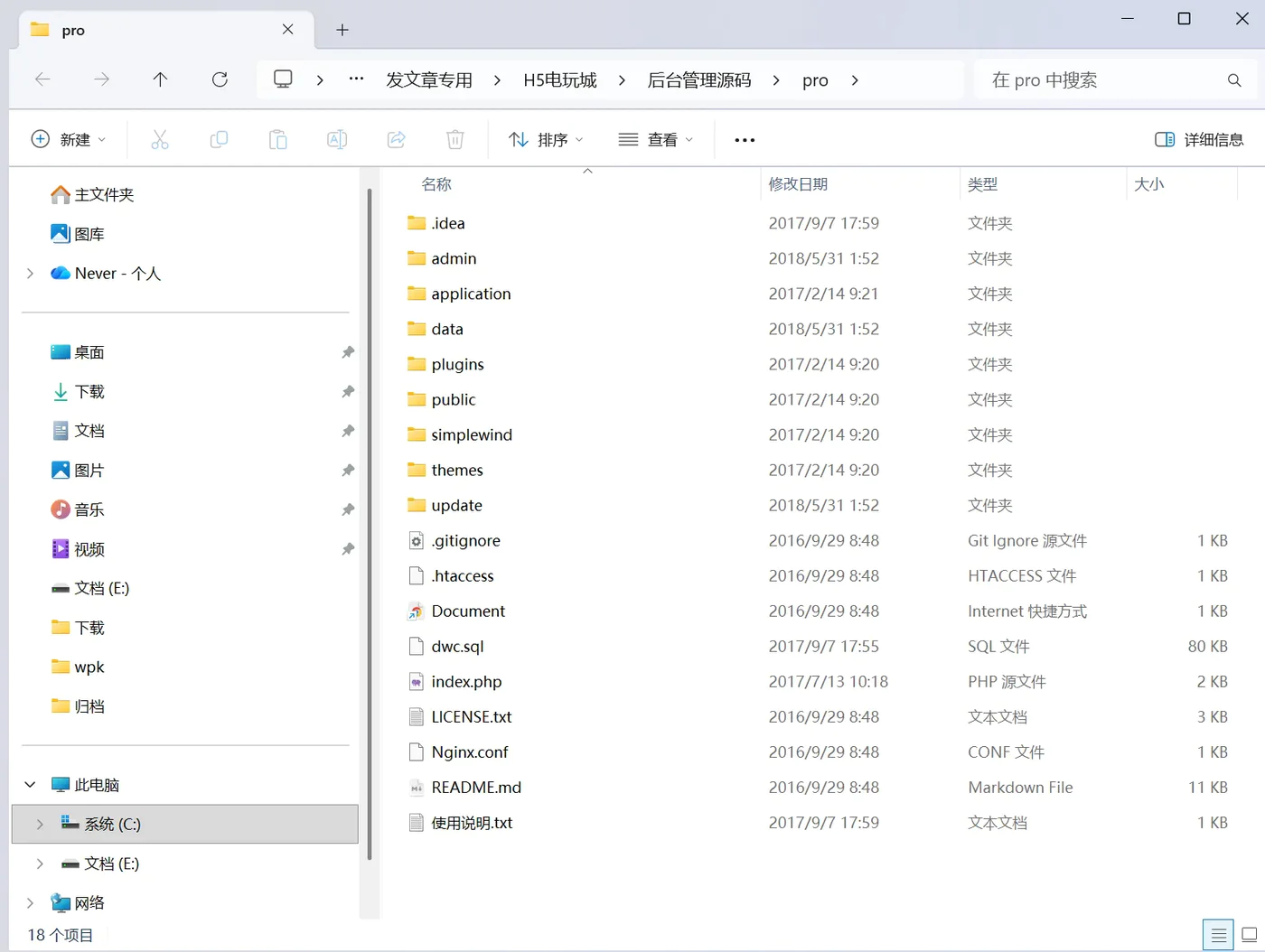The width and height of the screenshot is (1265, 952).
Task: Select the pro tab
Action: 166,30
